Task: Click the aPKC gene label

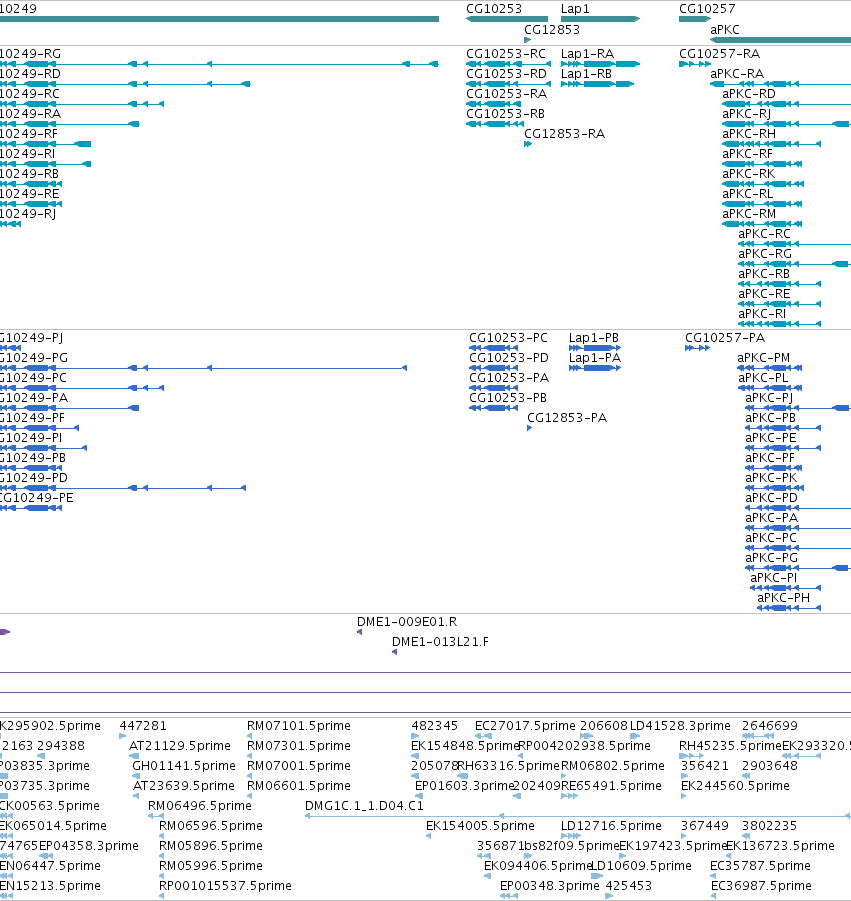Action: 725,29
